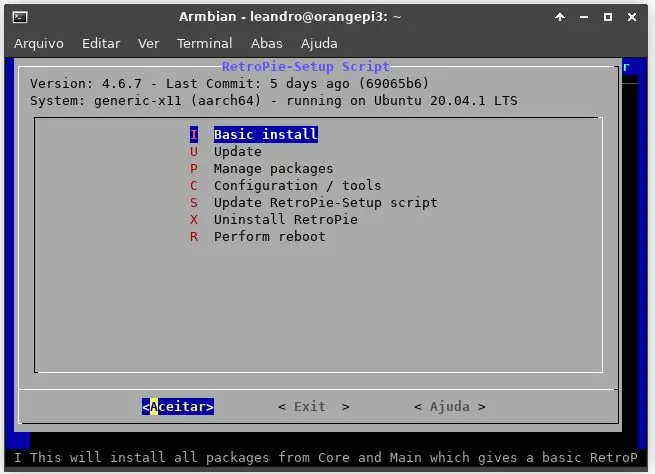The height and width of the screenshot is (474, 655).
Task: Open the Arquivo menu
Action: 39,43
